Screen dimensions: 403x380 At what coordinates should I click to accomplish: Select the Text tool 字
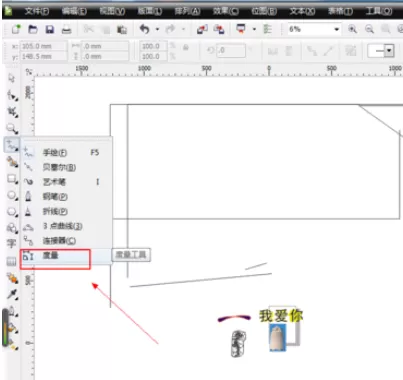11,243
